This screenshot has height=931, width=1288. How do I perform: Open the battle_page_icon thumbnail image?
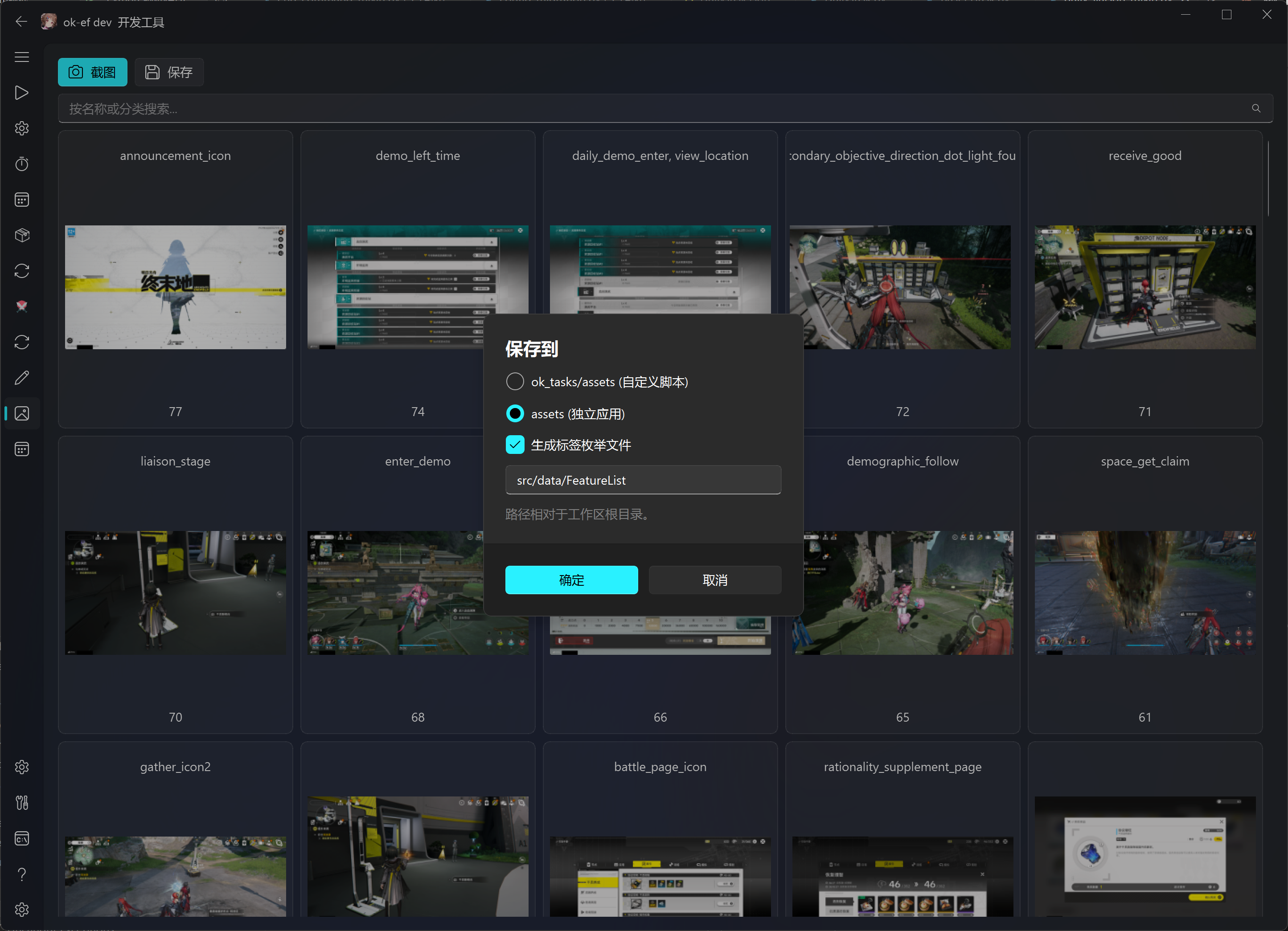(660, 876)
